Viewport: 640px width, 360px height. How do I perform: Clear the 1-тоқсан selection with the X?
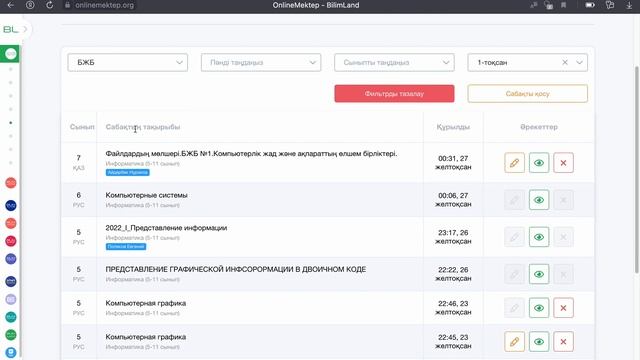tap(565, 62)
